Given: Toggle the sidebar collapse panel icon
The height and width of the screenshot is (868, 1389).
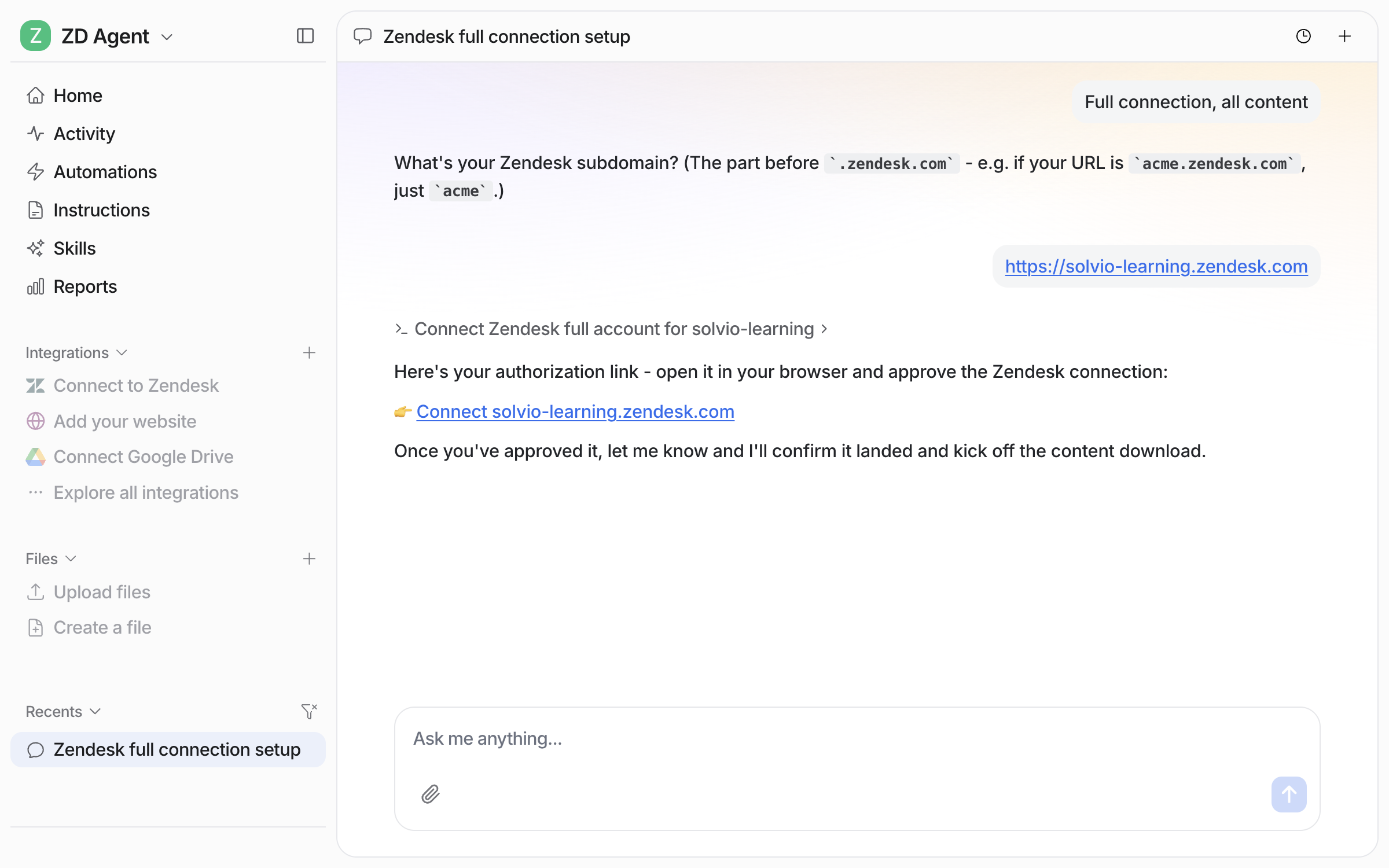Looking at the screenshot, I should pyautogui.click(x=305, y=36).
